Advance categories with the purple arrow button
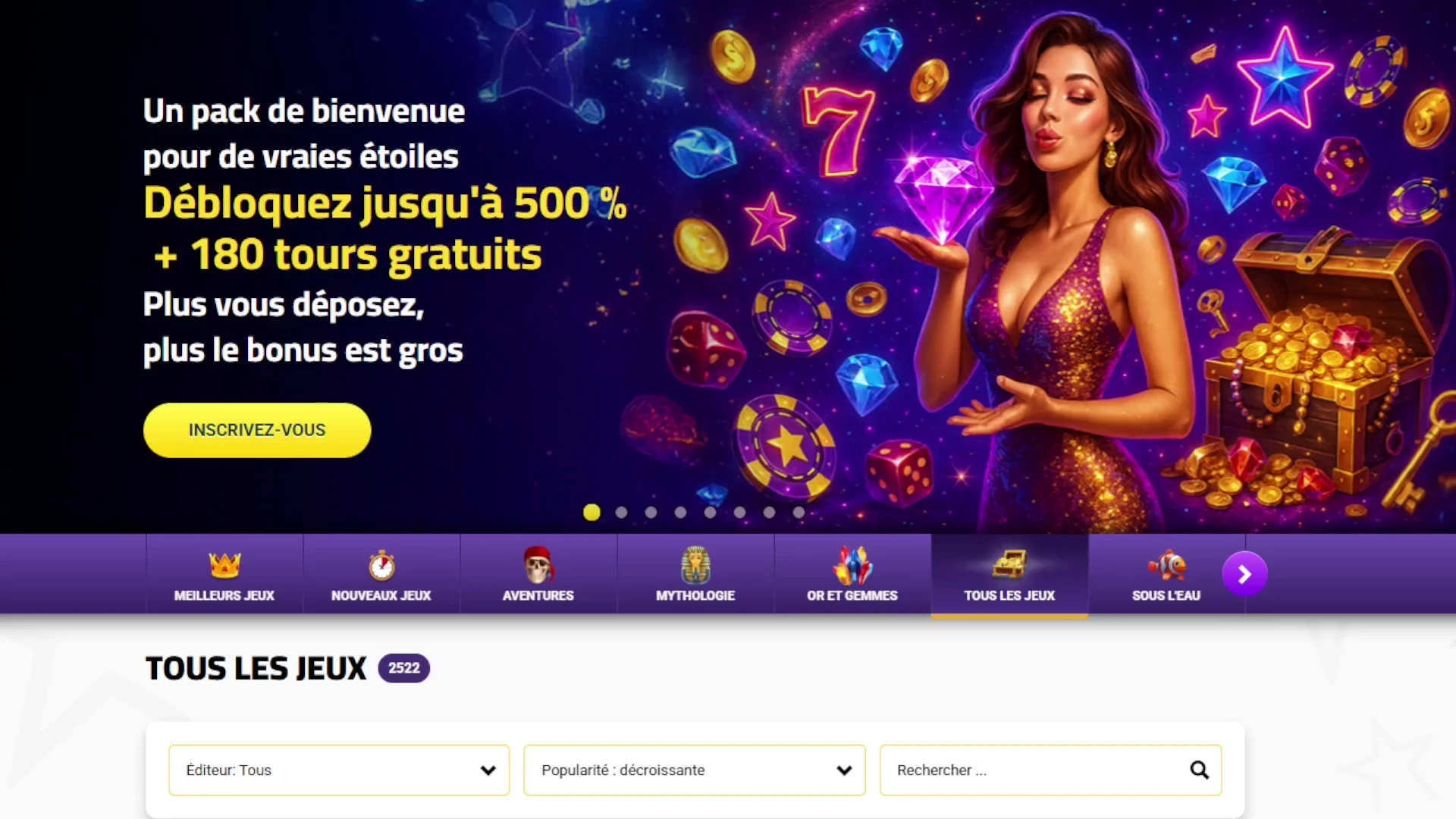 coord(1244,574)
